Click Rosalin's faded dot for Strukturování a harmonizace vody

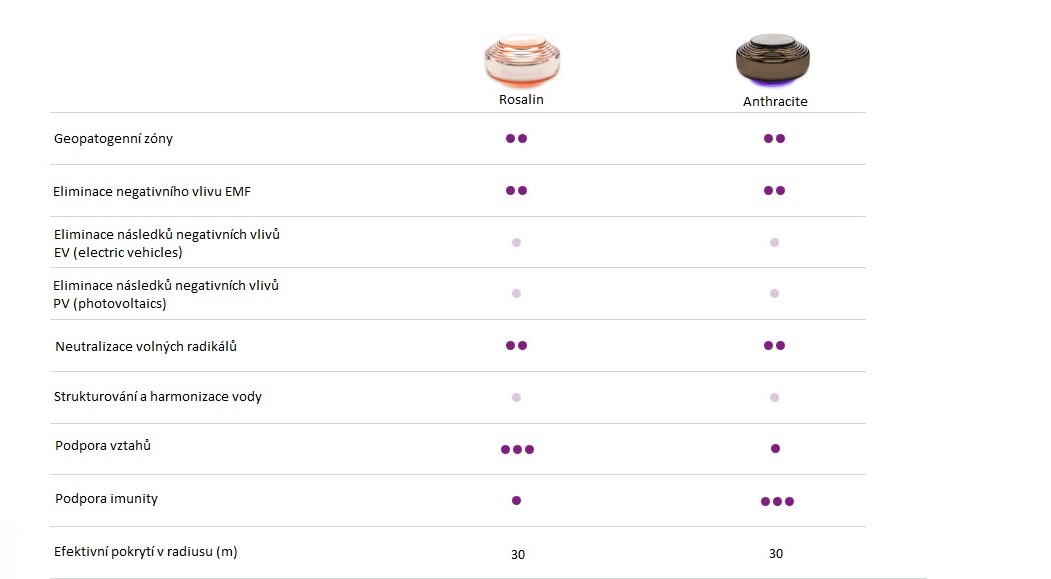516,397
